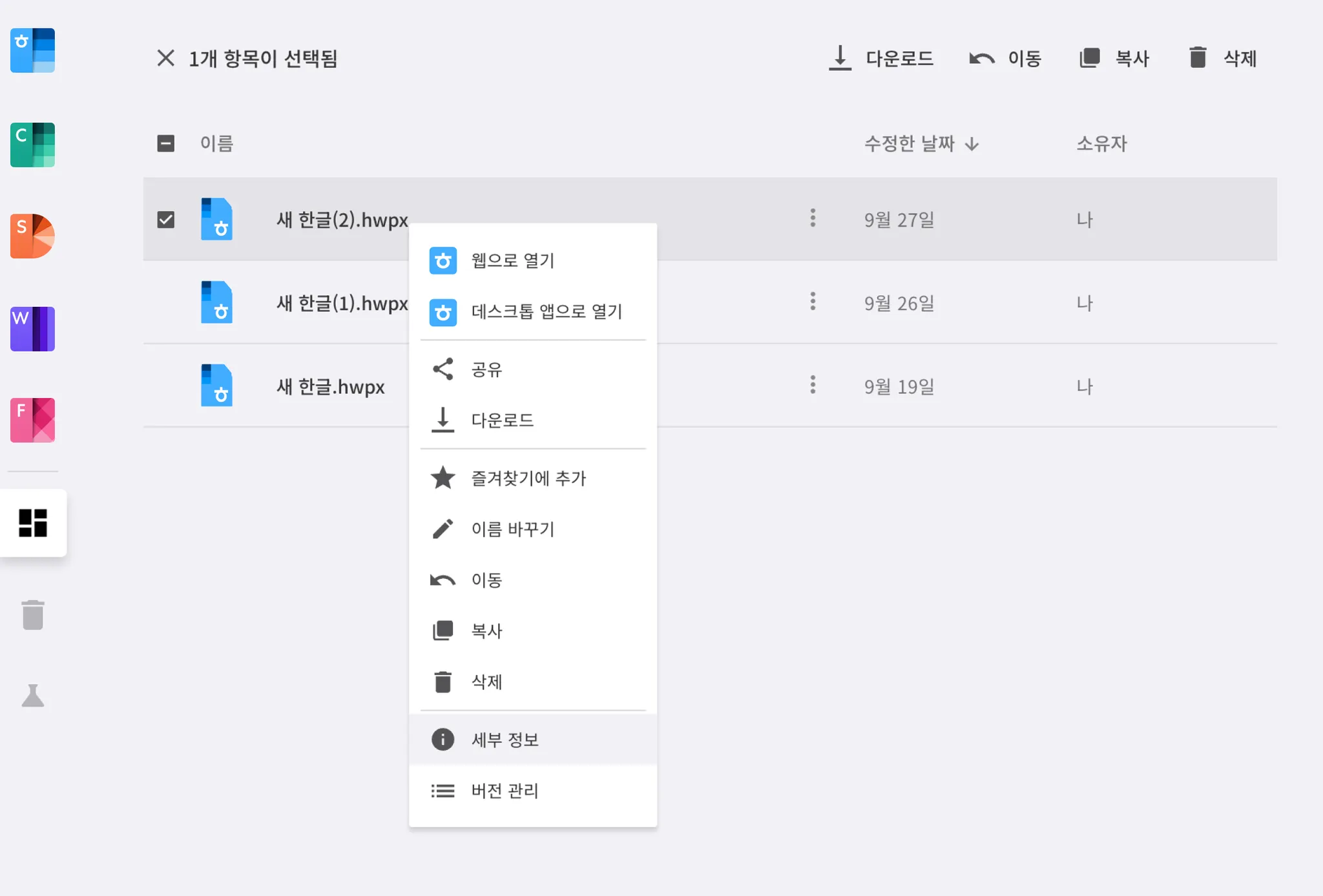Click the 삭제 button in the top toolbar

click(x=1222, y=58)
